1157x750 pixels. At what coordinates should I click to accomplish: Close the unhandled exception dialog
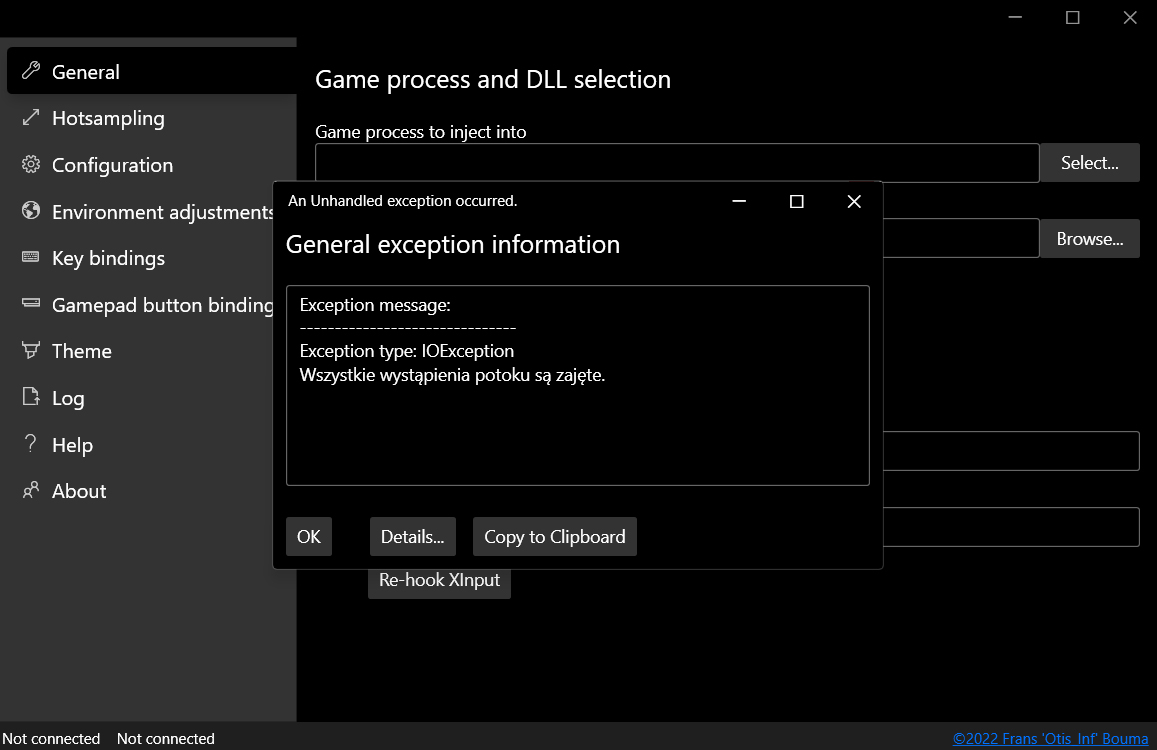pyautogui.click(x=854, y=202)
